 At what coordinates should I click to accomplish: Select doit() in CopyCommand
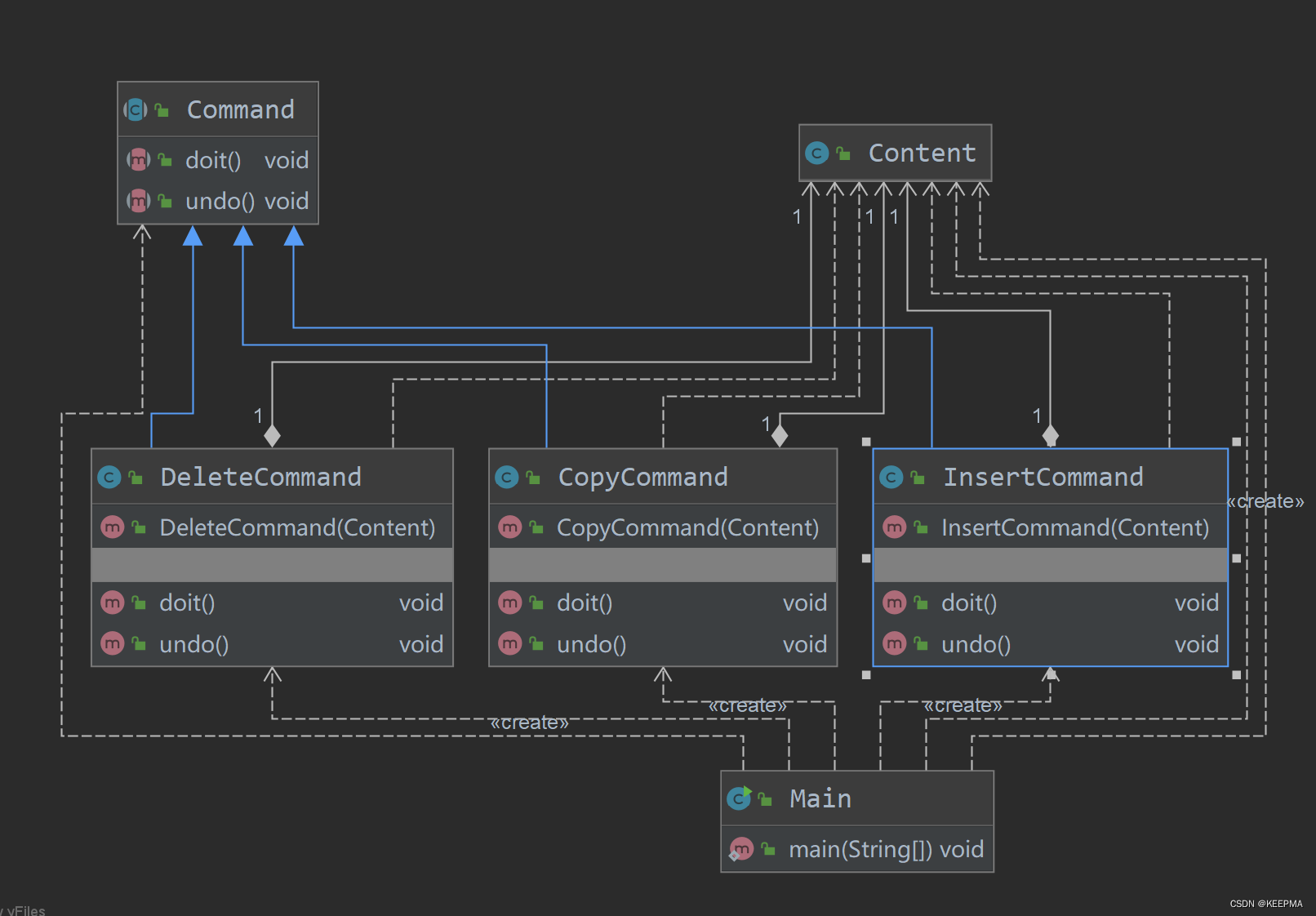pyautogui.click(x=585, y=603)
